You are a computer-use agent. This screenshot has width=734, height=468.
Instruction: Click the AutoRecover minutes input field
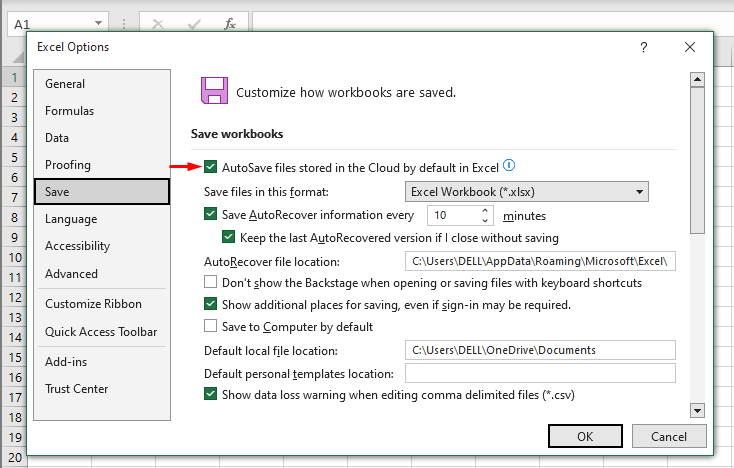pos(454,215)
